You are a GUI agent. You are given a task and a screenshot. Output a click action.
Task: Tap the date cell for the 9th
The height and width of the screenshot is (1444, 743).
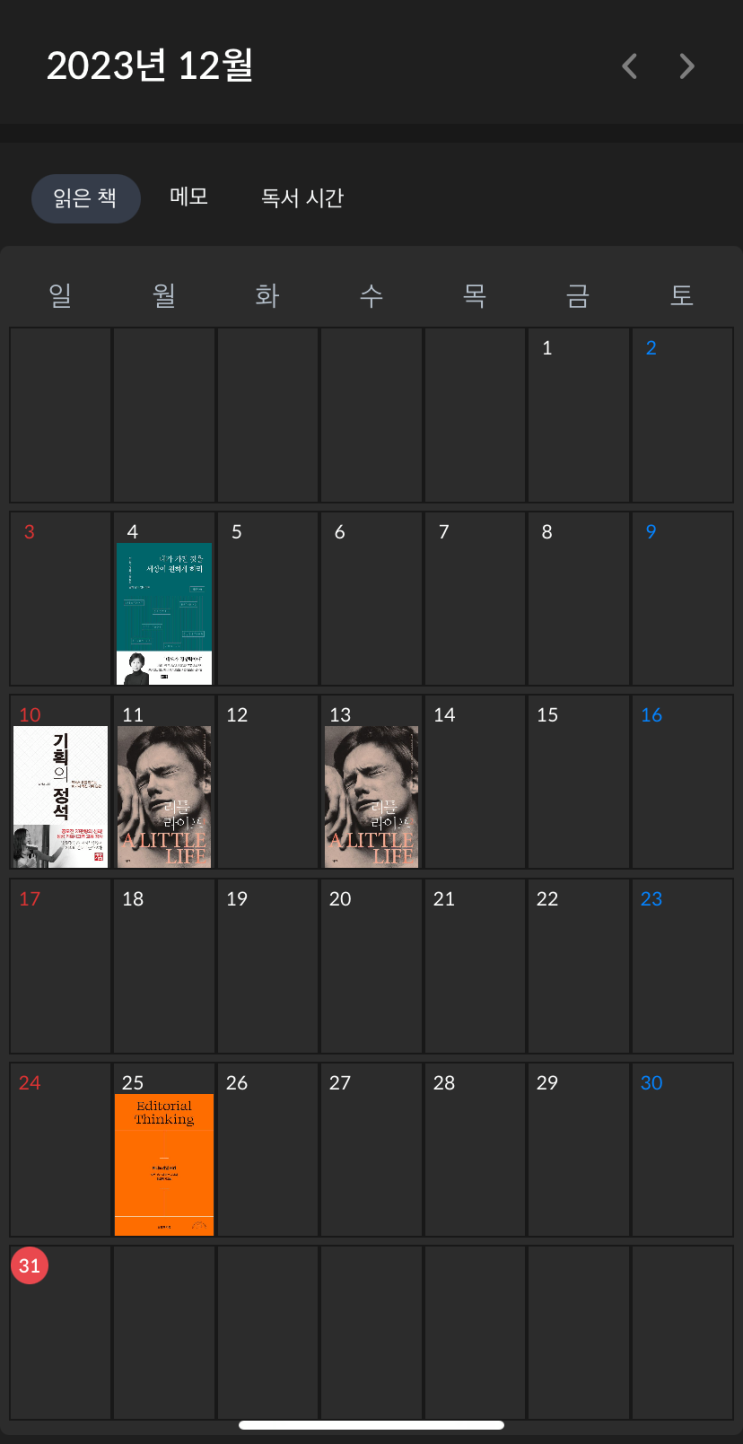click(x=682, y=599)
